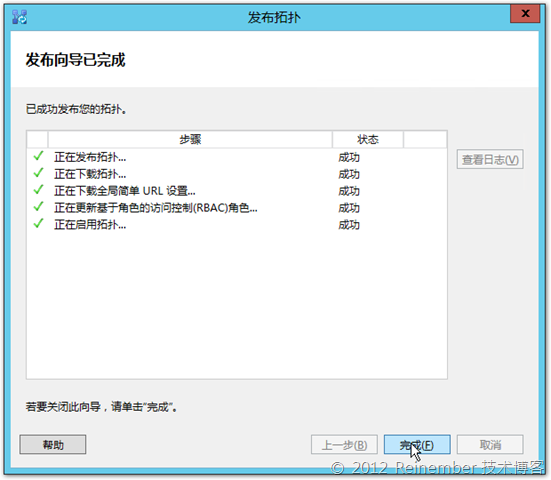Select the 正在下载全局简单 URL 设置... row
Screen dimensions: 551x480
(x=236, y=191)
